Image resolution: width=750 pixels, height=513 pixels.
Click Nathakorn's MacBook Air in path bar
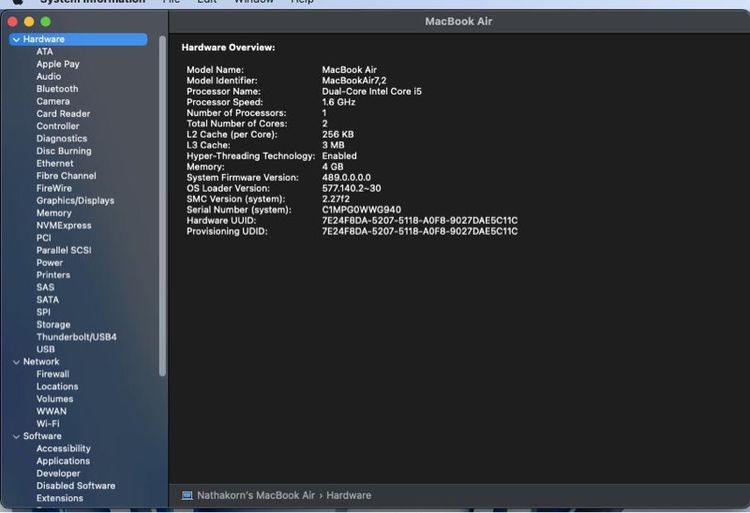click(256, 496)
